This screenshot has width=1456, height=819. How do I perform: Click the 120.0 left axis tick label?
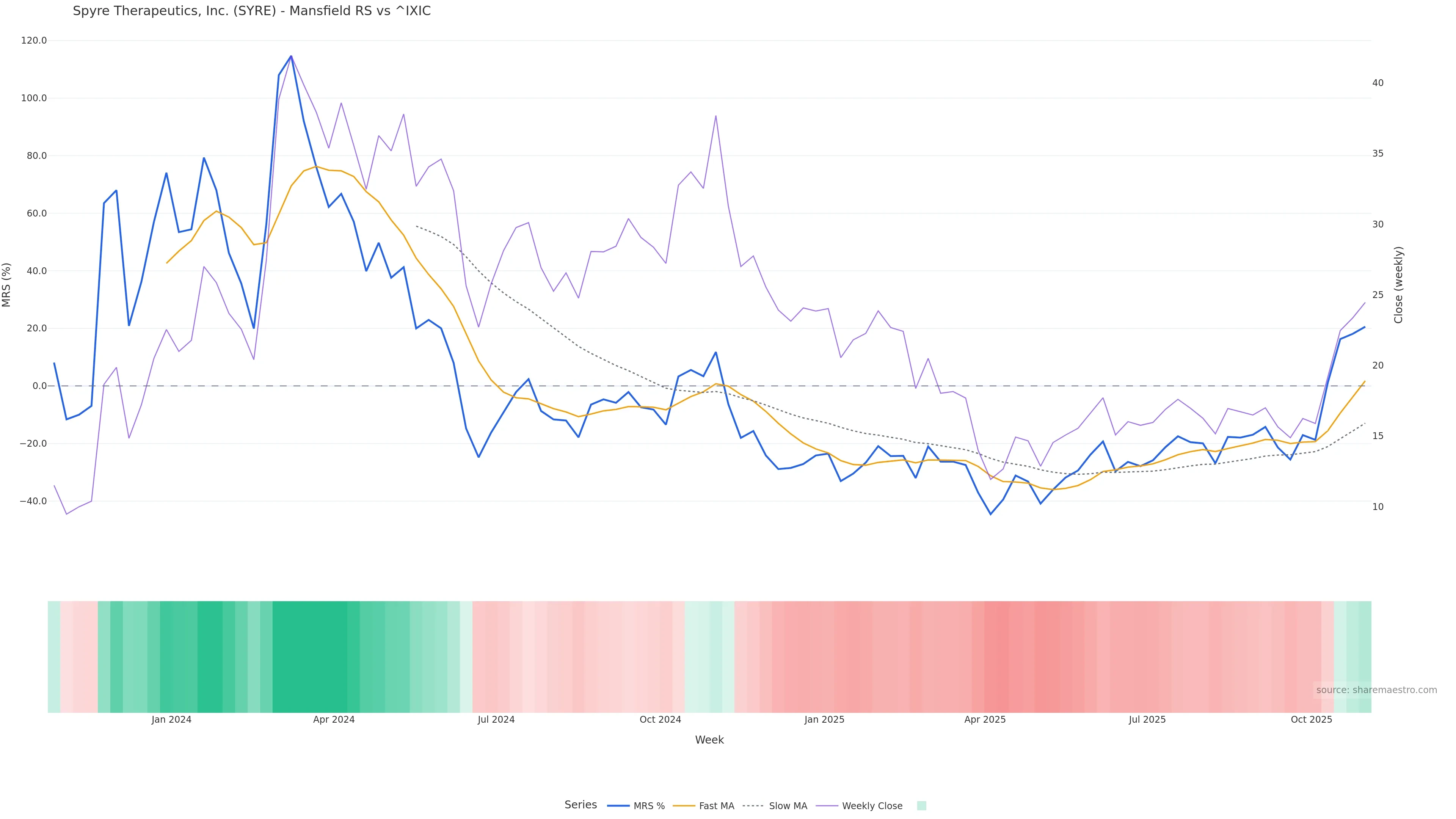[x=34, y=41]
